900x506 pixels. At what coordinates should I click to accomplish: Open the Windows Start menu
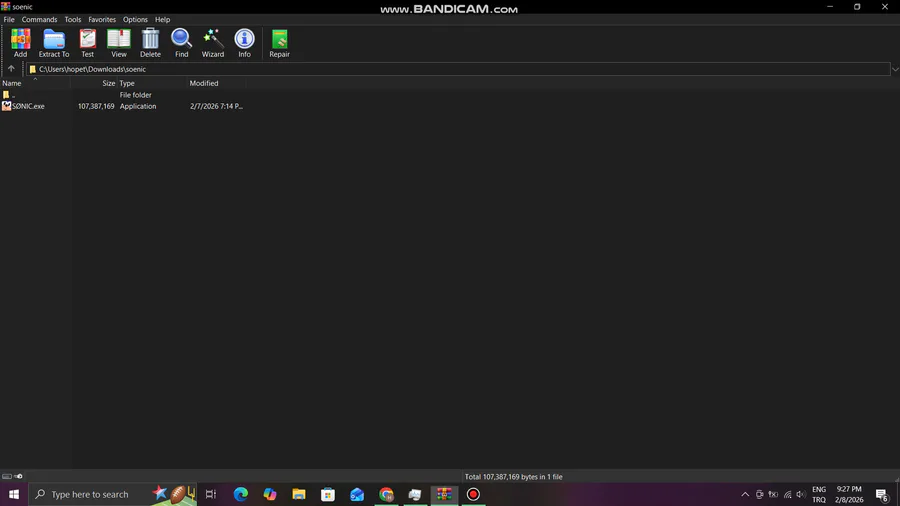tap(14, 494)
